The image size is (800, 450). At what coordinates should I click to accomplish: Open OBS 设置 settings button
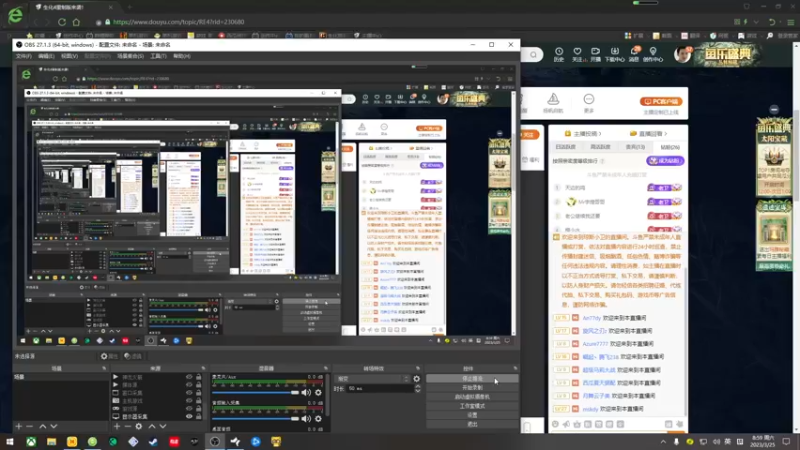coord(472,415)
